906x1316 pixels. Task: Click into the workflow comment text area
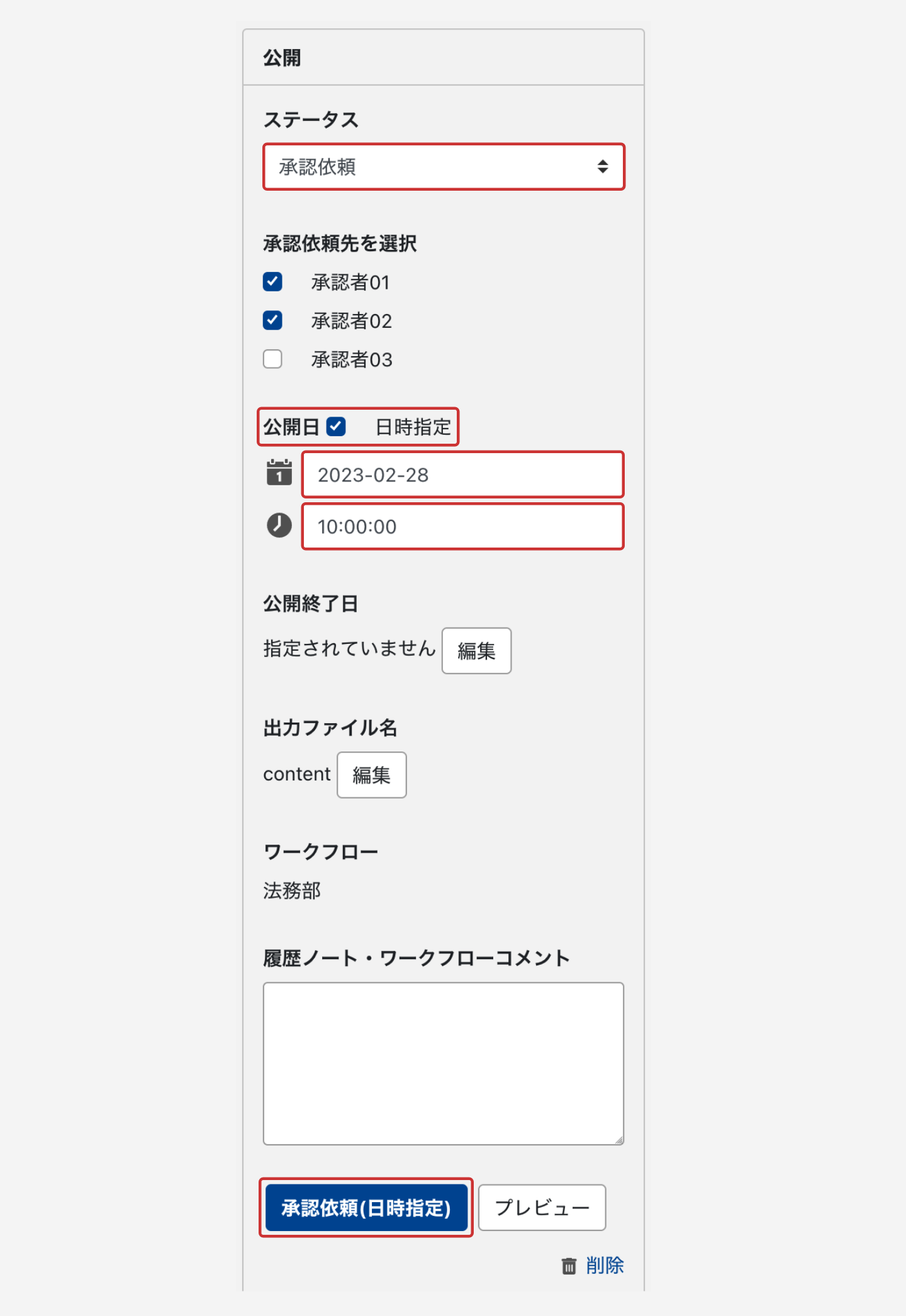[x=443, y=1063]
